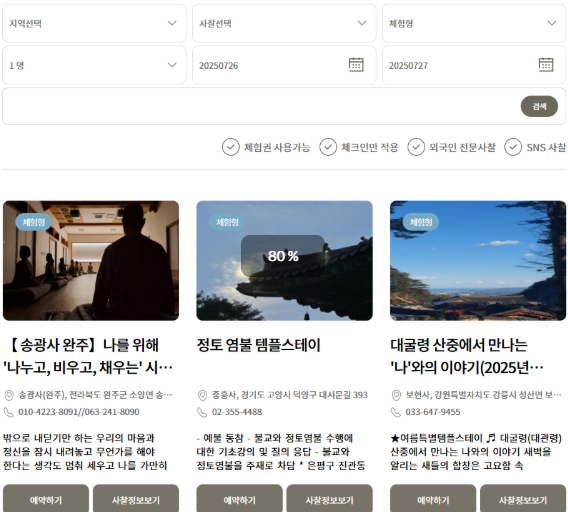Click the location pin icon beside 중흥사

202,395
